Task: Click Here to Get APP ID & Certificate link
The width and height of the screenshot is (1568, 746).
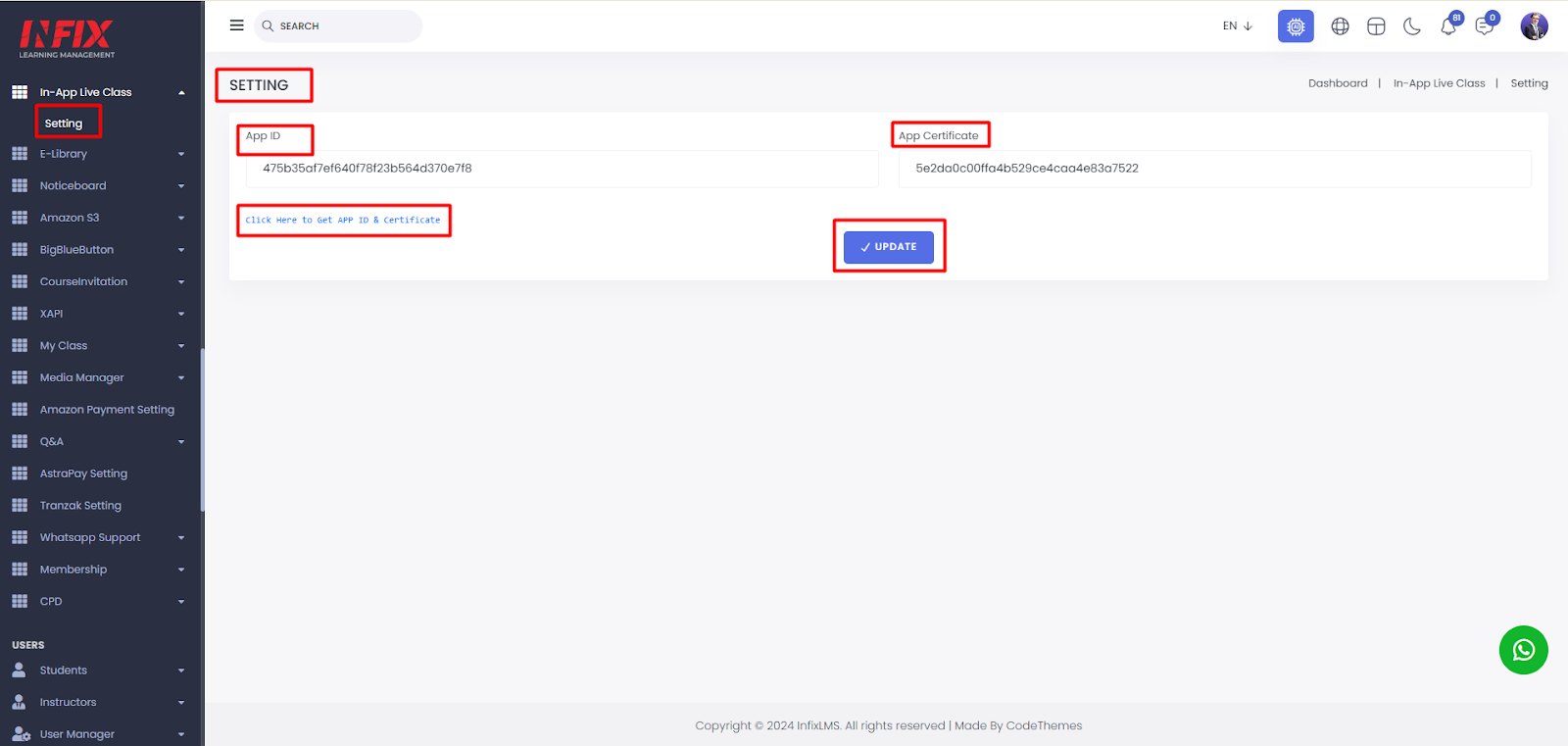Action: coord(343,221)
